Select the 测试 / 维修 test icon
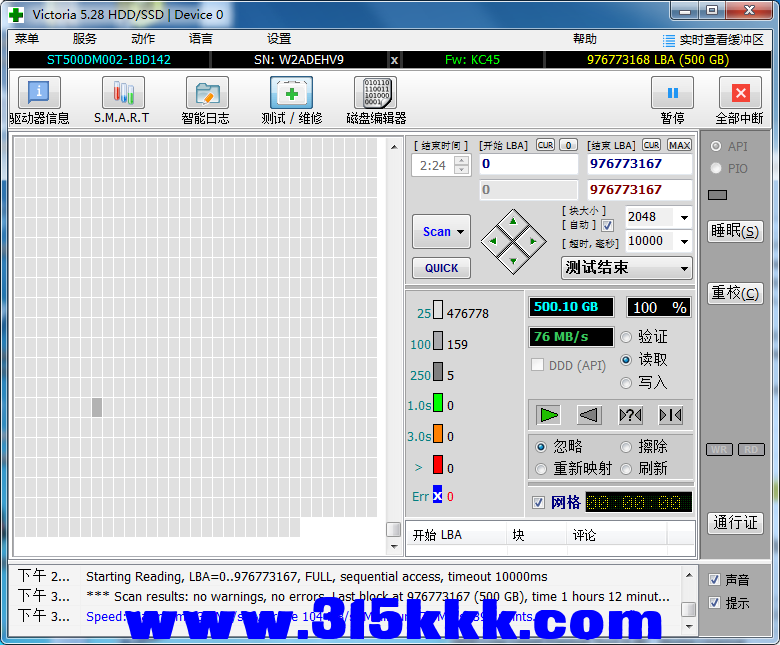 tap(291, 94)
